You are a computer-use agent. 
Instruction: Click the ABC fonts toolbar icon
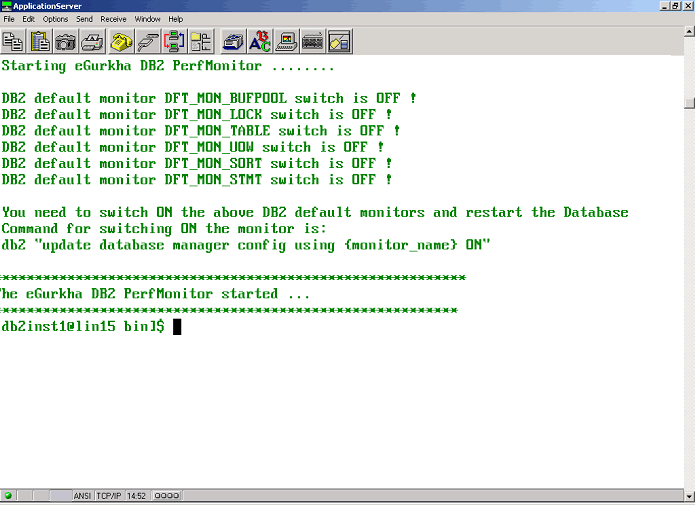(260, 42)
